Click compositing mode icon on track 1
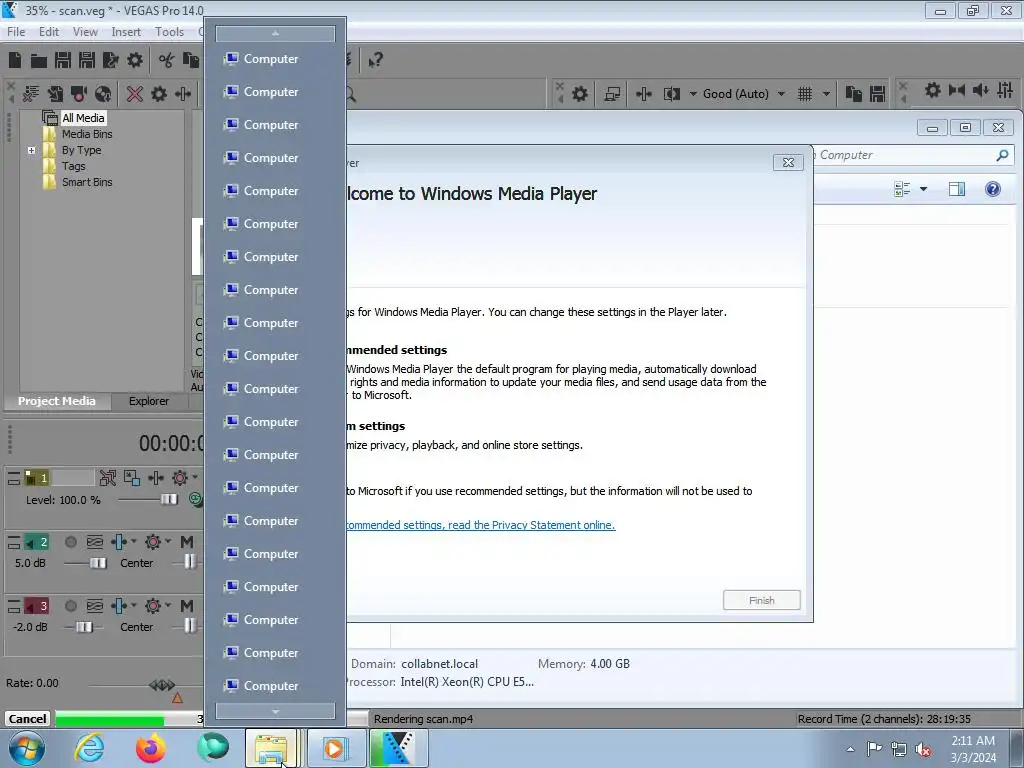This screenshot has width=1024, height=768. [196, 500]
